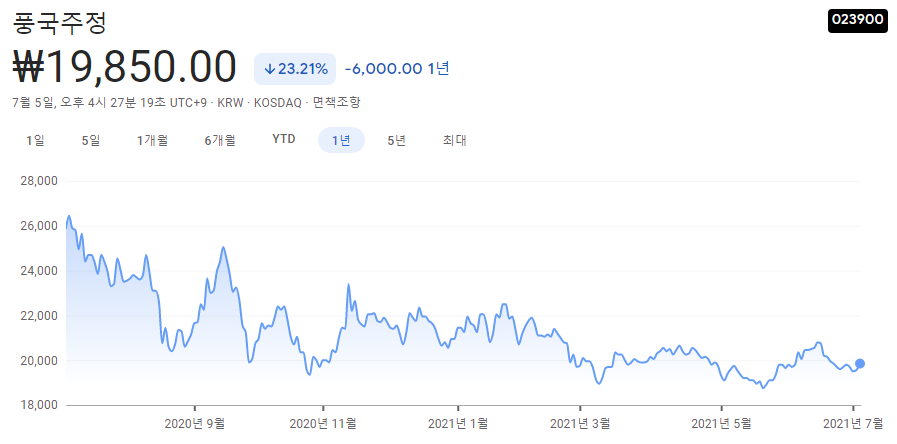The height and width of the screenshot is (444, 897).
Task: Click the 23.21% percent change badge
Action: pyautogui.click(x=295, y=69)
